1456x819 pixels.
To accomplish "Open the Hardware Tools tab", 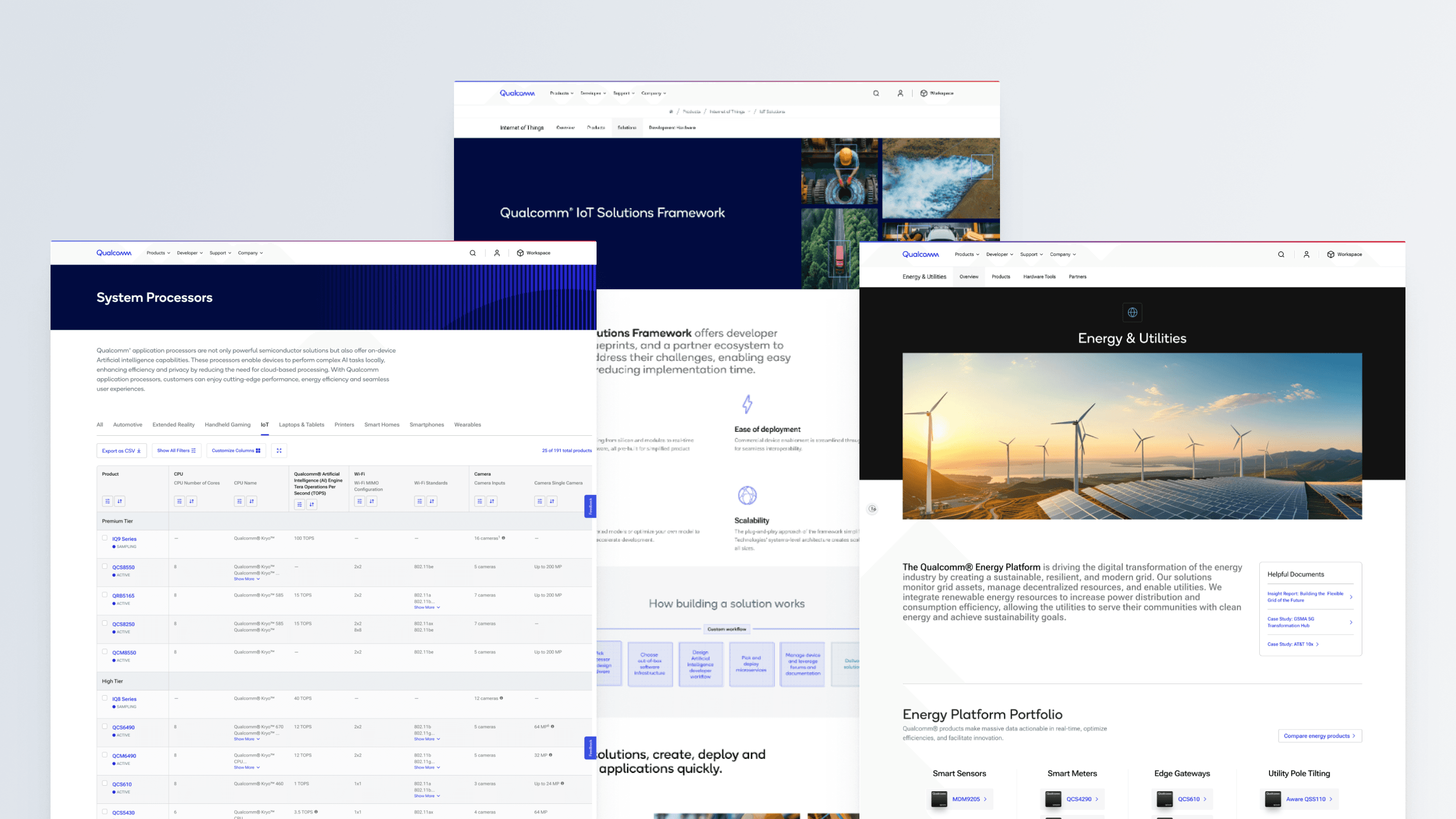I will tap(1039, 277).
